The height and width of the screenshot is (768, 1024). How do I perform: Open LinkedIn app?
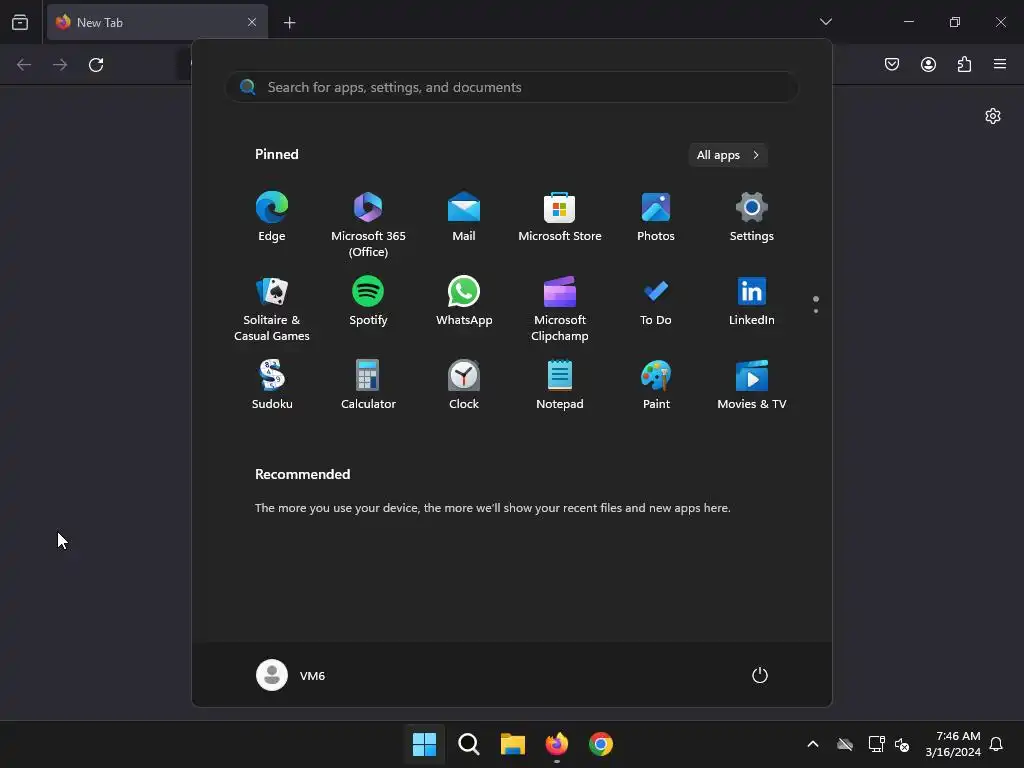click(752, 301)
